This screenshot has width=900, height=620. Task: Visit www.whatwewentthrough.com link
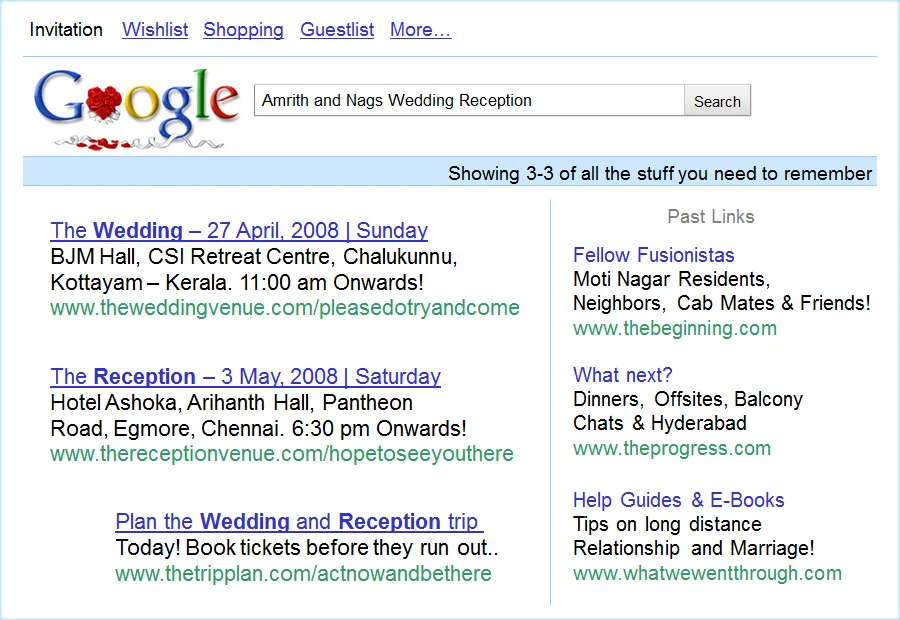706,573
